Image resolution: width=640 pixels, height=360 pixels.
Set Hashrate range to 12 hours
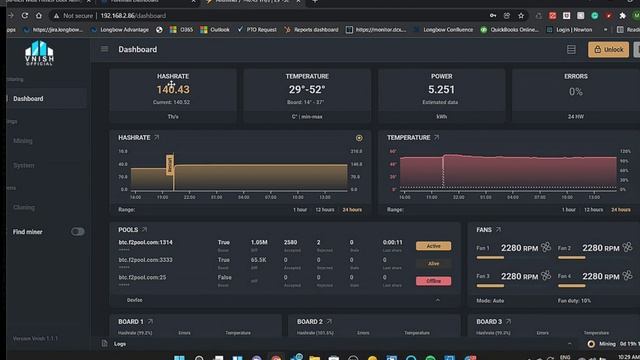click(324, 209)
